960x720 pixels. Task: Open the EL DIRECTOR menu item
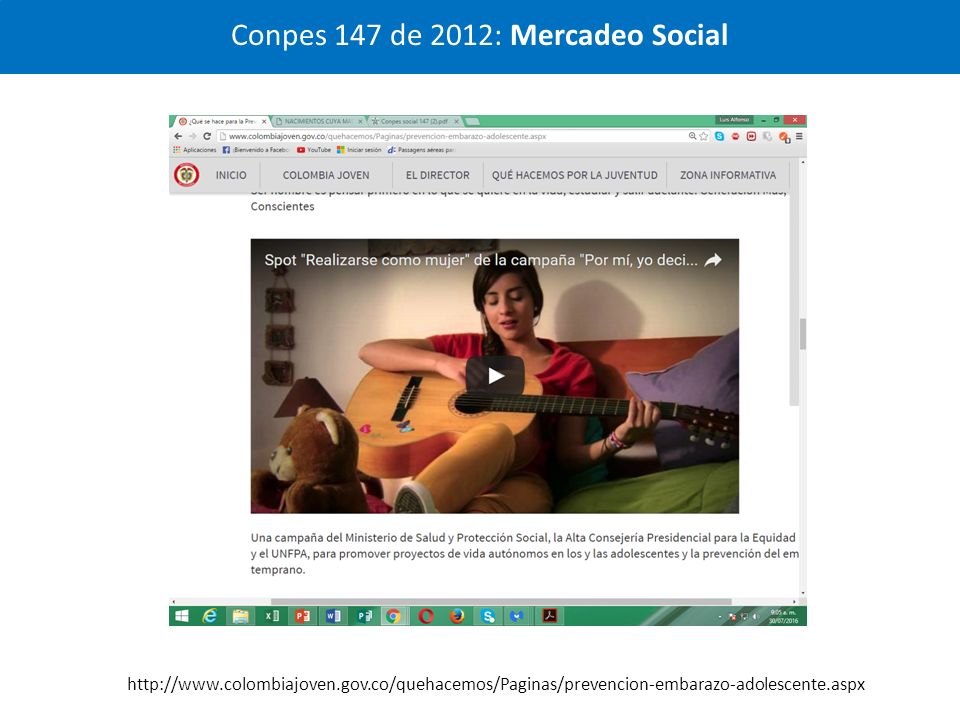(438, 175)
